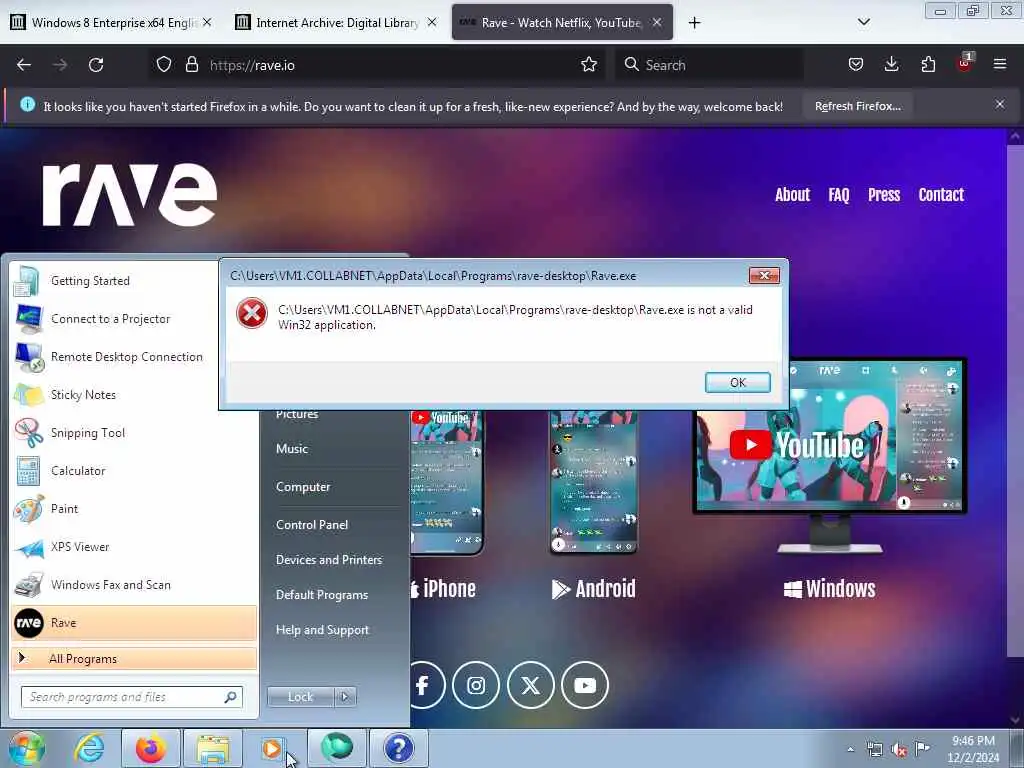Viewport: 1024px width, 768px height.
Task: Click the site padlock icon
Action: [191, 65]
